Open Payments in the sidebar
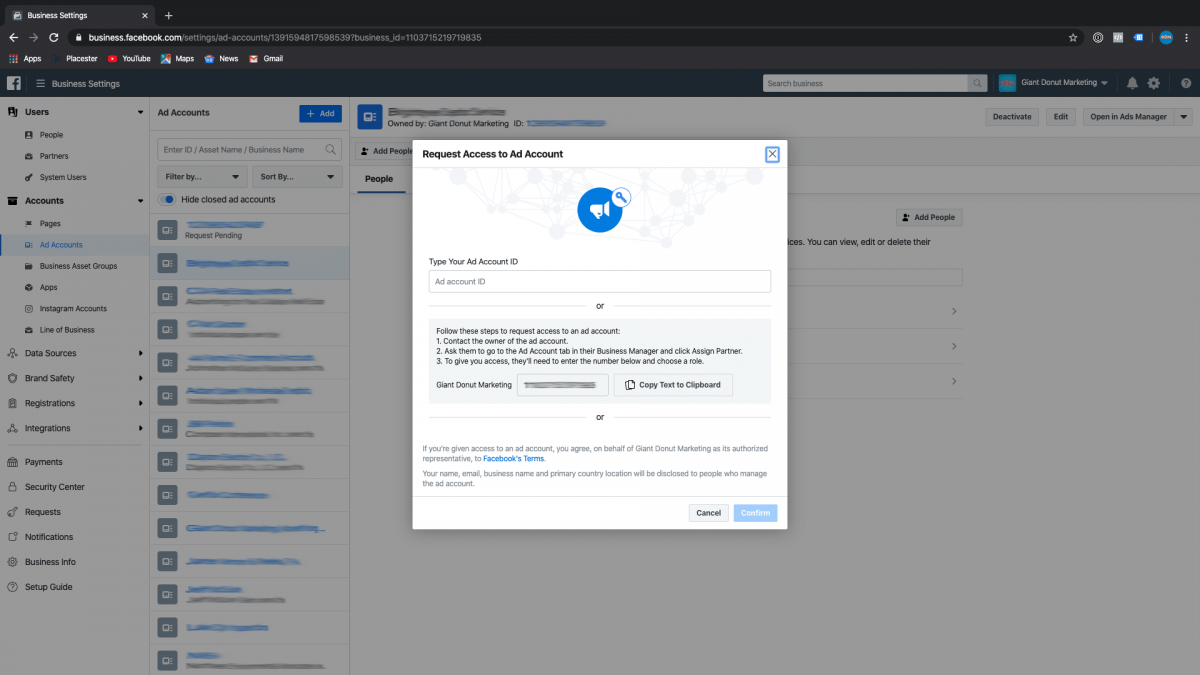 (x=43, y=462)
